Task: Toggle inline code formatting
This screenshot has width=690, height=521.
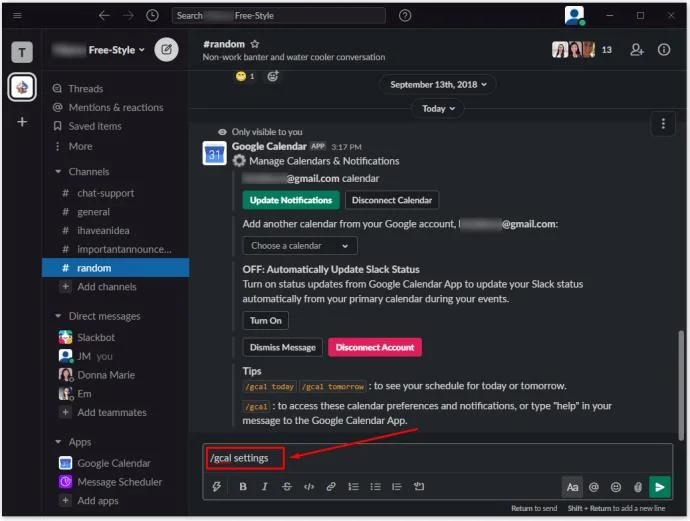Action: pos(309,487)
